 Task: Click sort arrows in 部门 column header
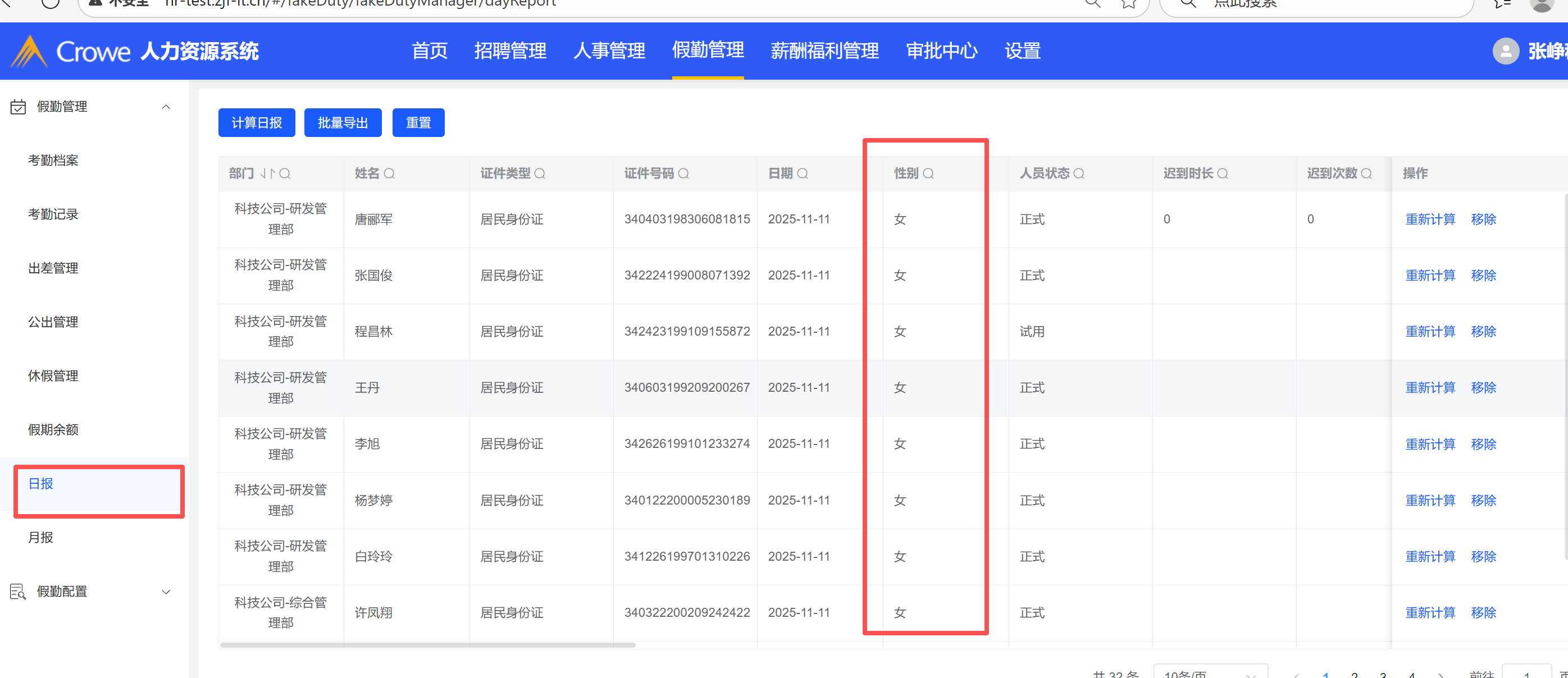268,174
